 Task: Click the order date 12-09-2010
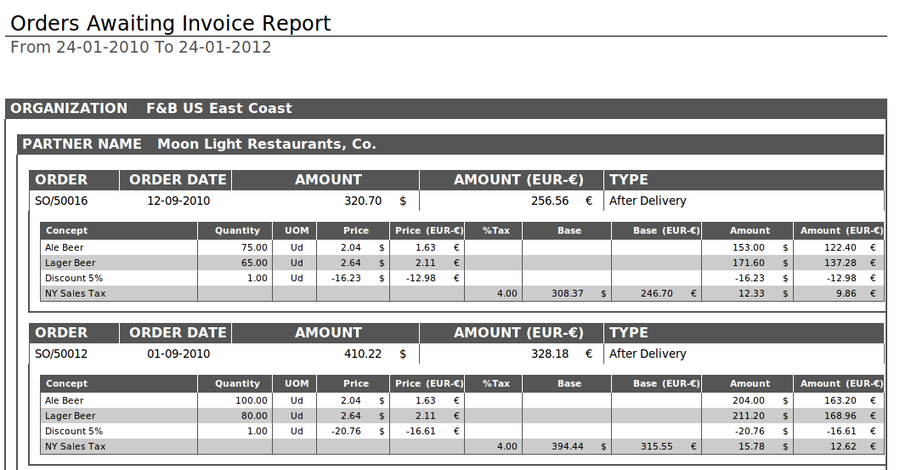point(178,200)
